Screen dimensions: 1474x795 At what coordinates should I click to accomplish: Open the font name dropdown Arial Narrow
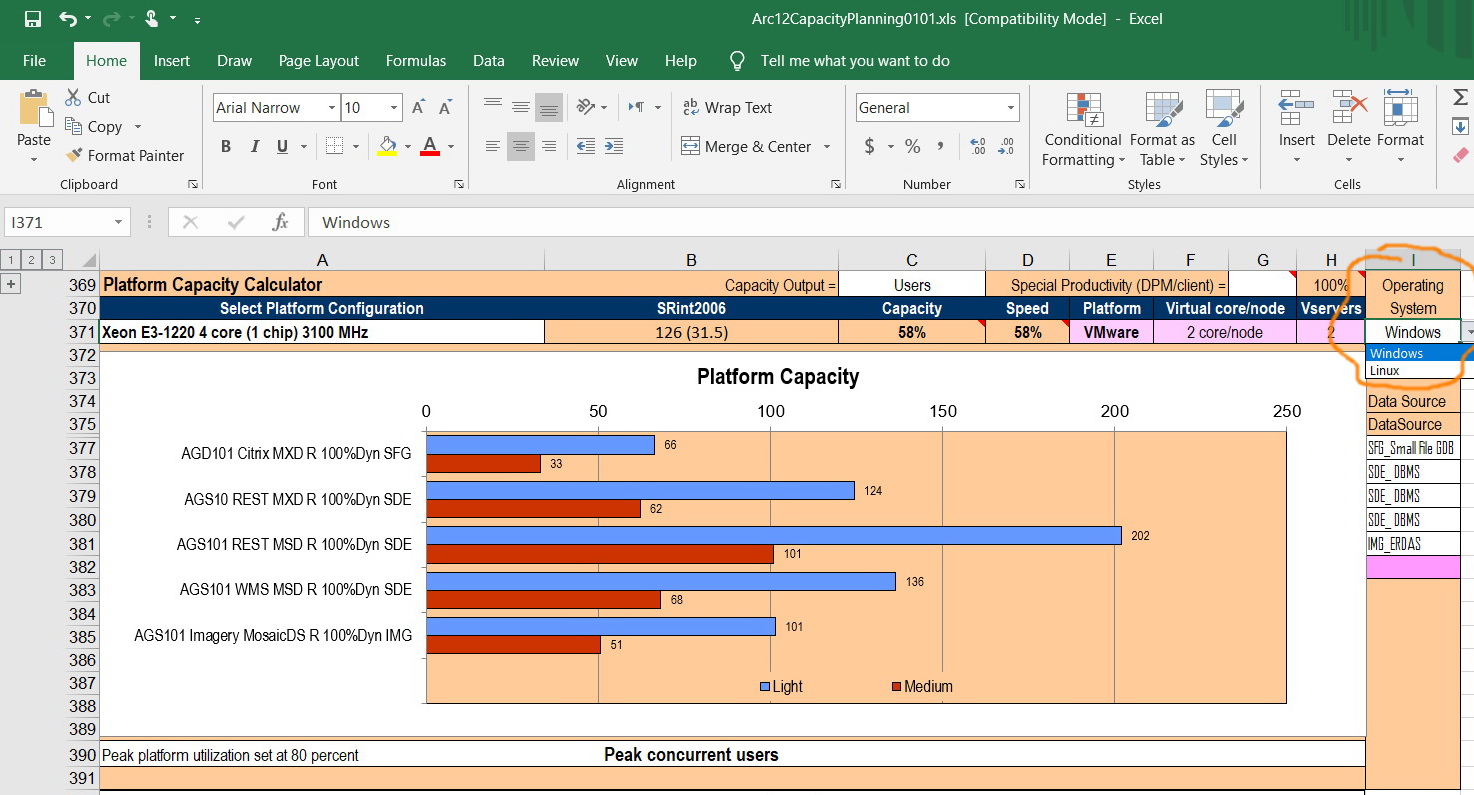pos(332,108)
